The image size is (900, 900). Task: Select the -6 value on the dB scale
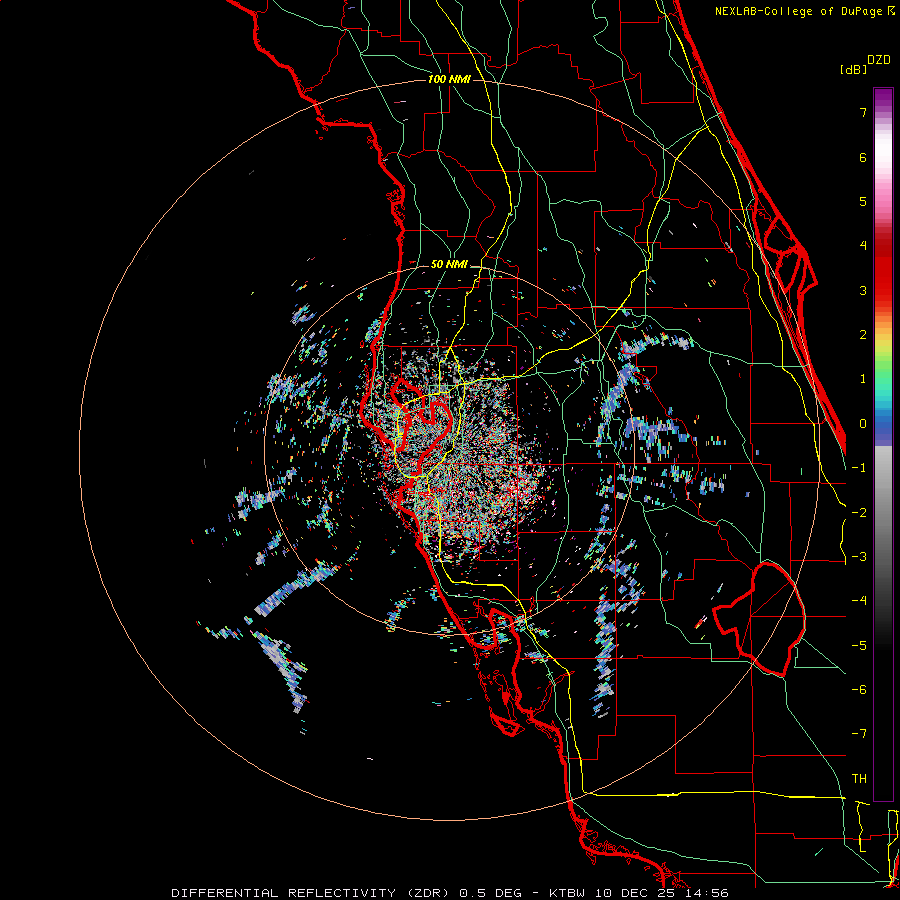click(859, 690)
